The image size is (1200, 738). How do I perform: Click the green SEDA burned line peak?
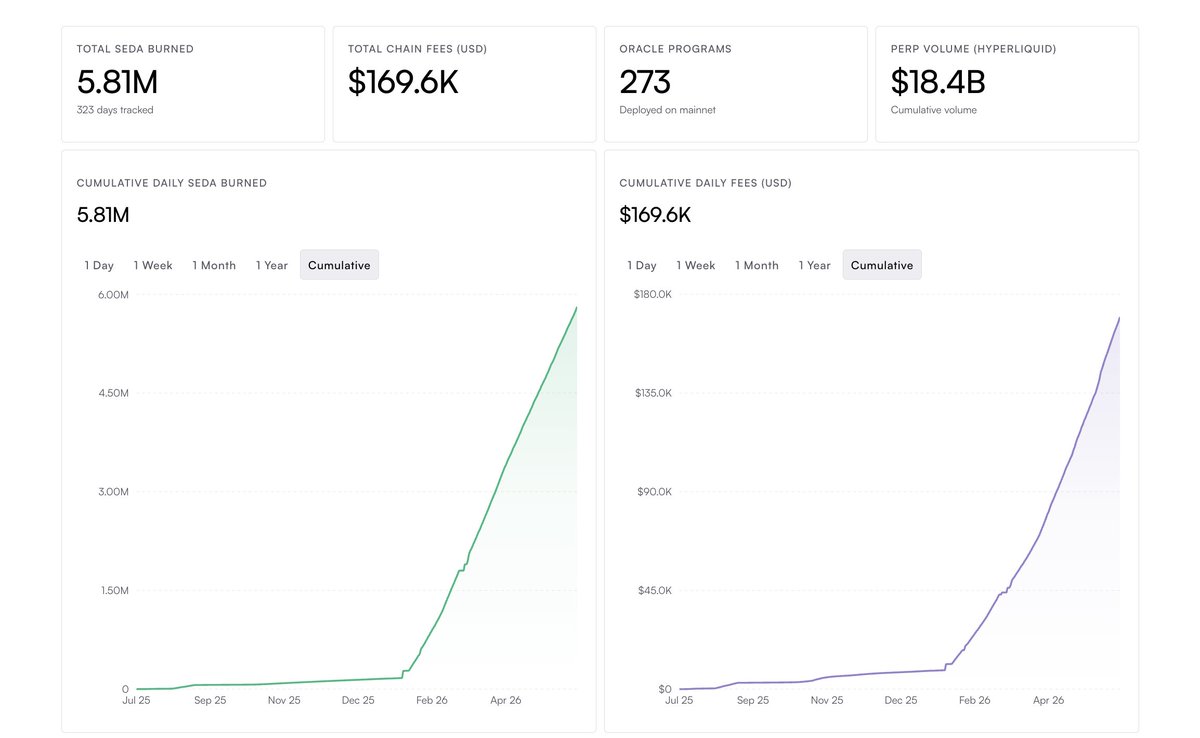tap(576, 308)
